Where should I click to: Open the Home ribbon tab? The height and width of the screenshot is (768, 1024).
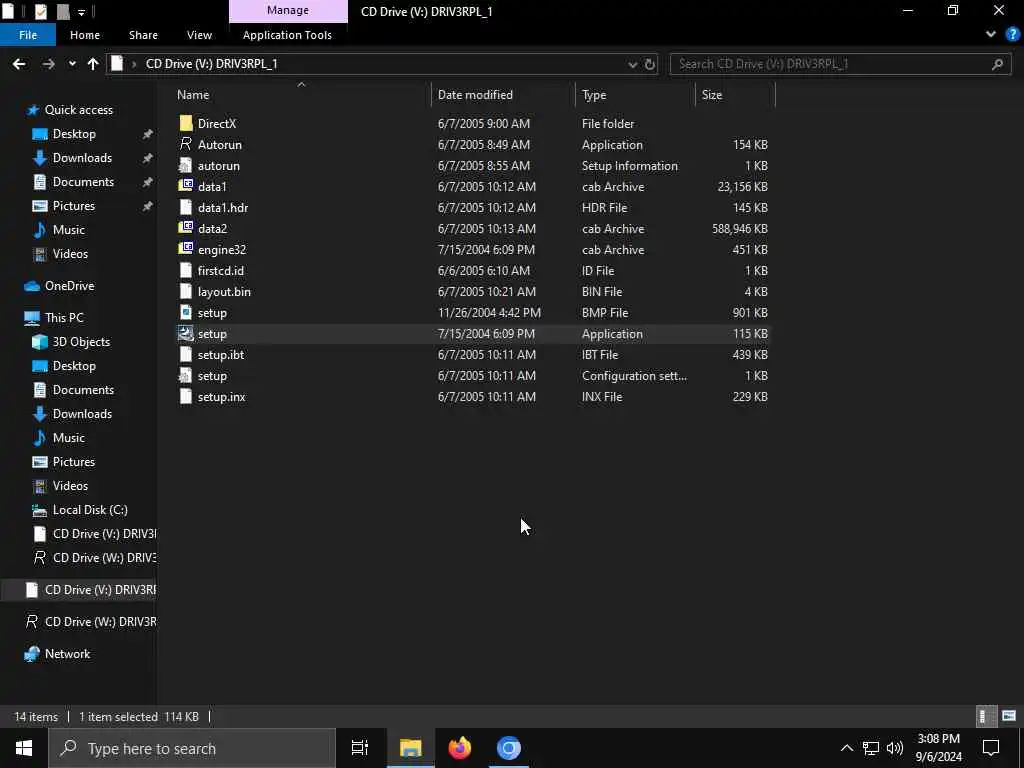coord(85,35)
